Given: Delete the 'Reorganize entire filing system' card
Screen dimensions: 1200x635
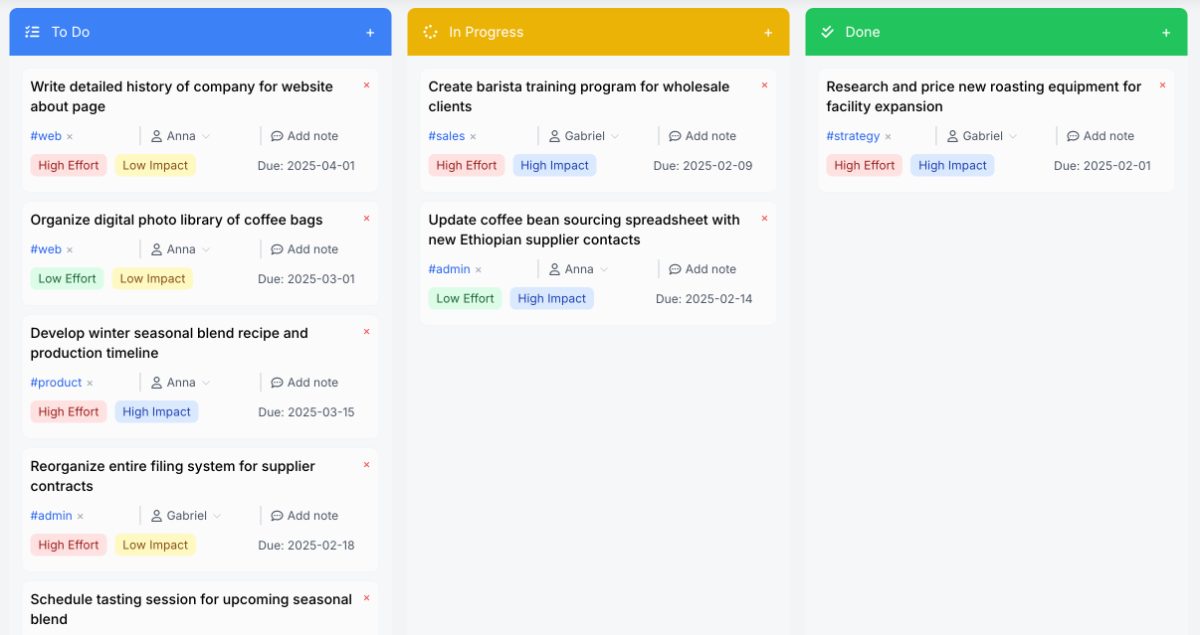Looking at the screenshot, I should point(367,465).
